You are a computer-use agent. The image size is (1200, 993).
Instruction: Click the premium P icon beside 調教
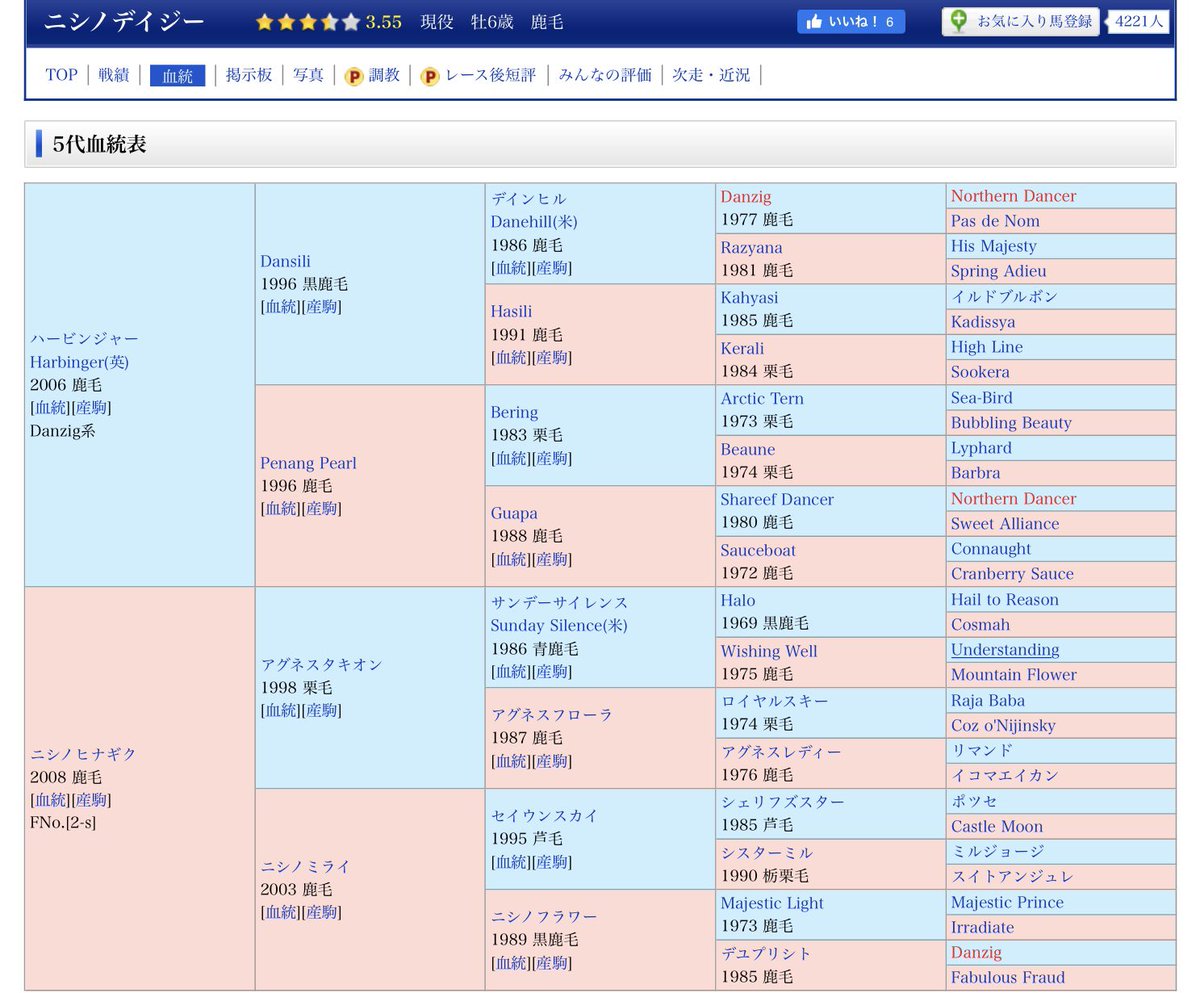point(354,76)
